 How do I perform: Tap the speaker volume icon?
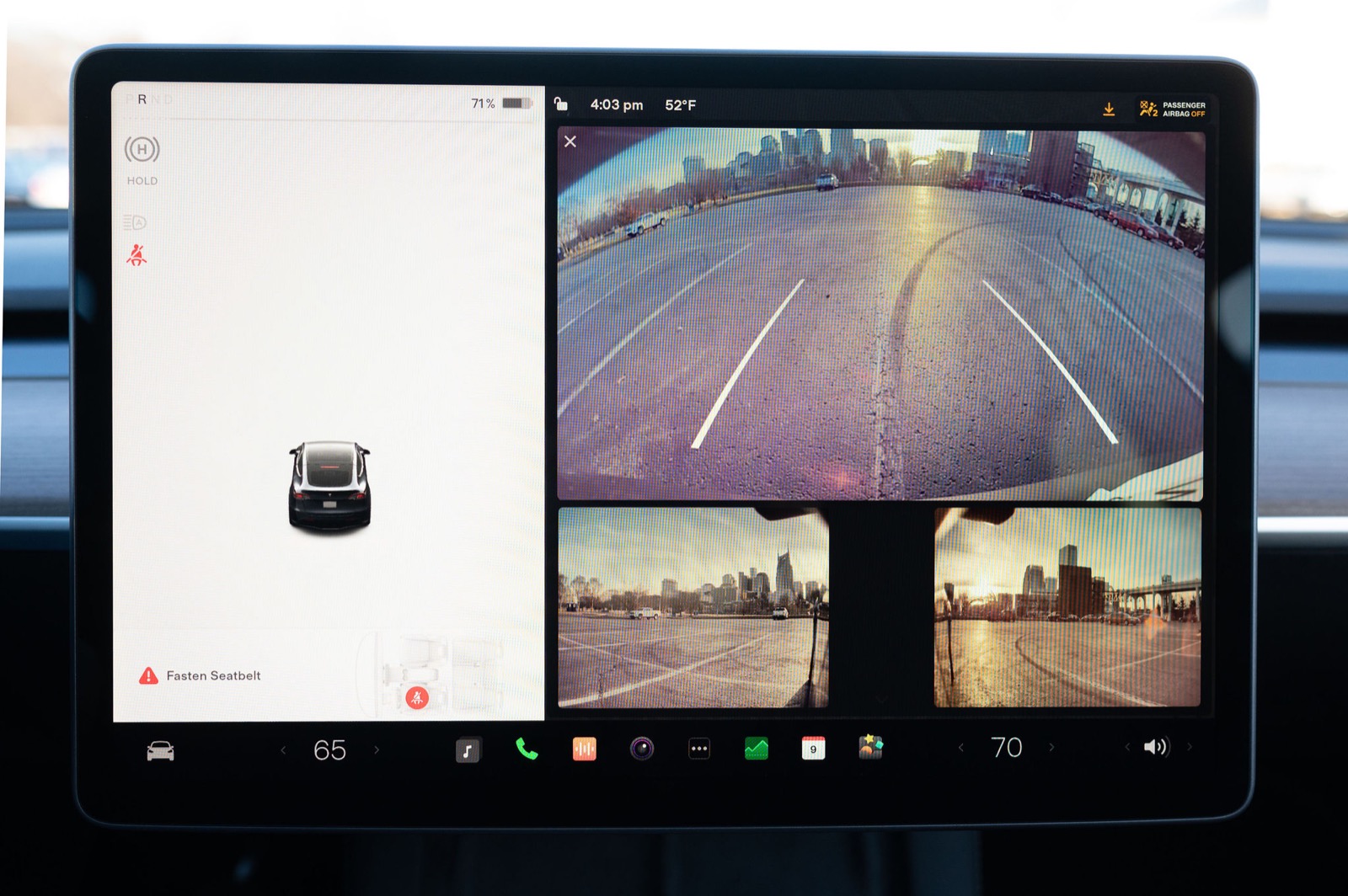click(x=1156, y=747)
